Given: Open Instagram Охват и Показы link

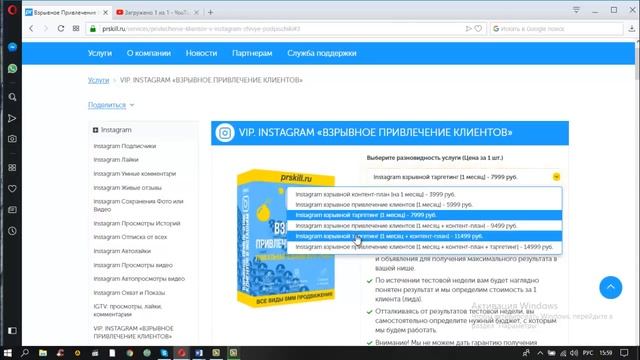Looking at the screenshot, I should 129,293.
